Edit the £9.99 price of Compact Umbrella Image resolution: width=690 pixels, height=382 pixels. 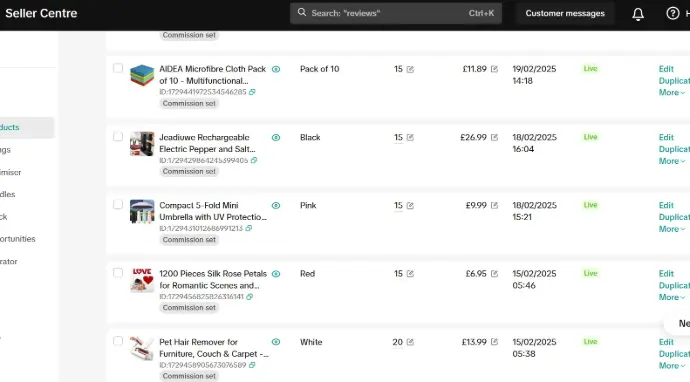pos(494,206)
